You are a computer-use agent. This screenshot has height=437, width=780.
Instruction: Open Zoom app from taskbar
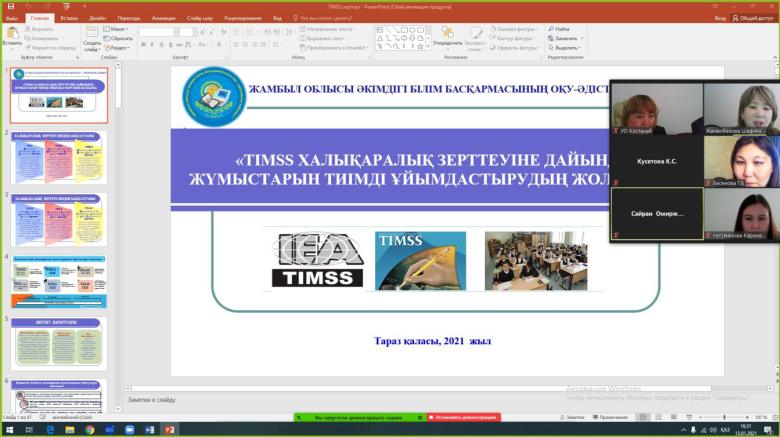click(129, 430)
